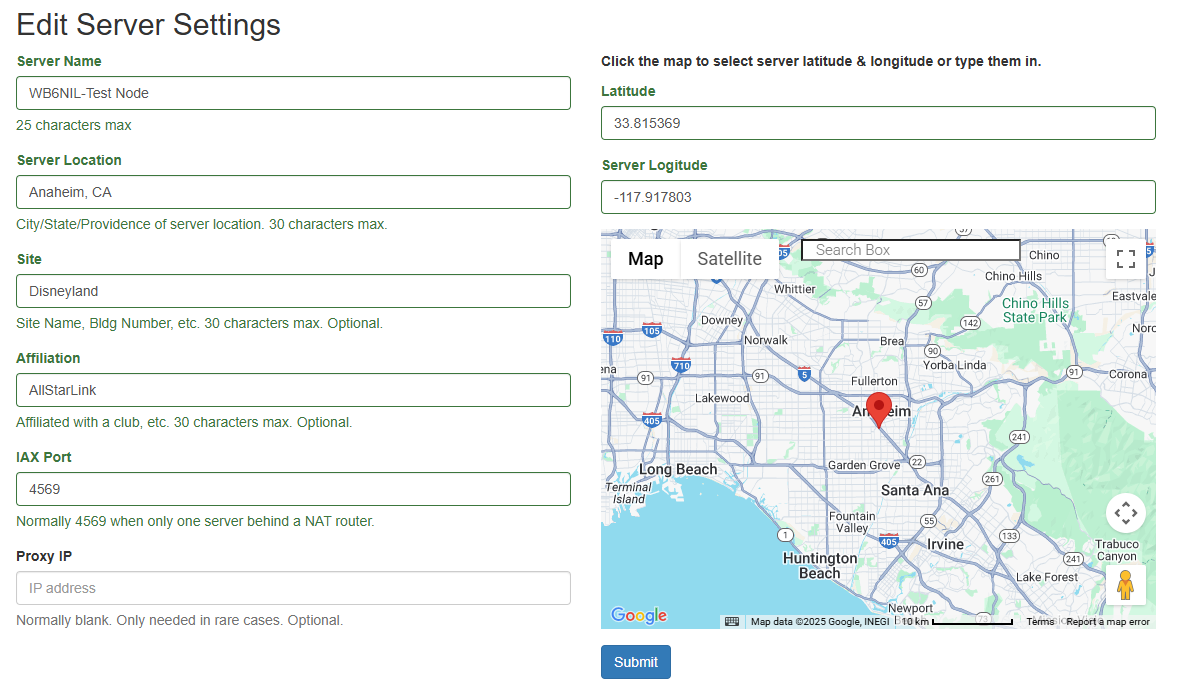This screenshot has width=1183, height=693.
Task: Select the red location marker pin
Action: pyautogui.click(x=879, y=409)
